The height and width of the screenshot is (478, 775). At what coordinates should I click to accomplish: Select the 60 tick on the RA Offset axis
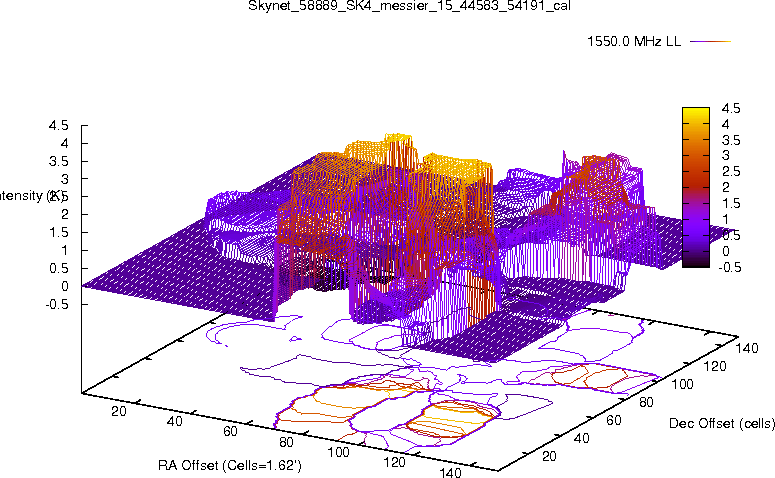[x=230, y=431]
